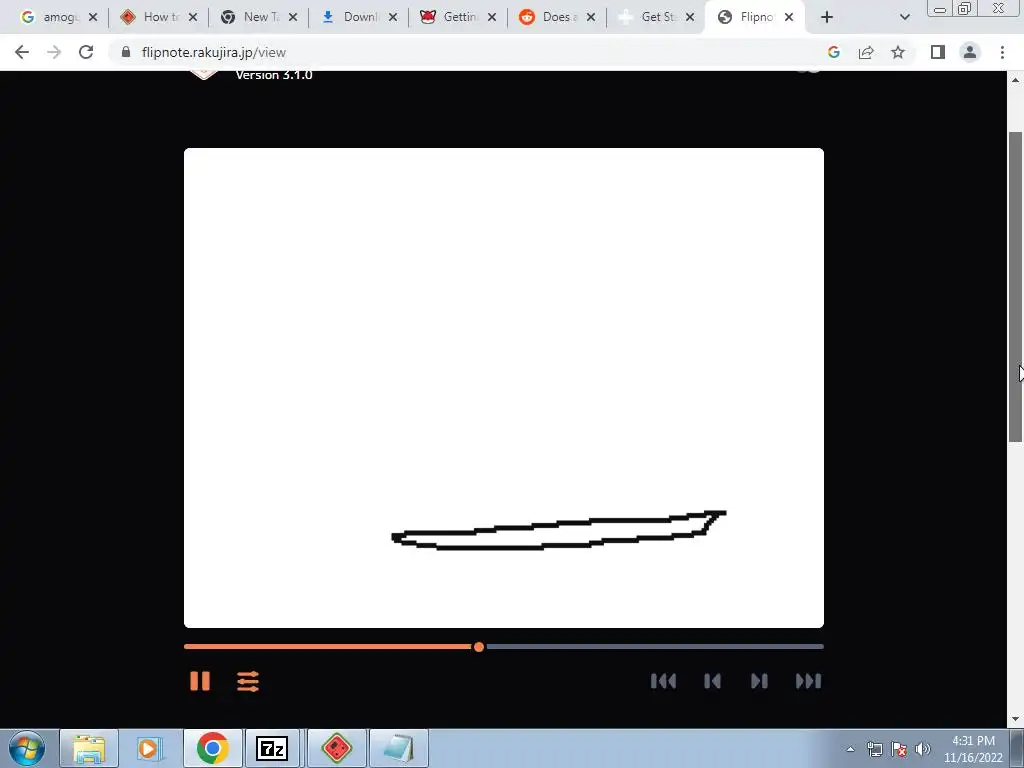Click the address bar URL flipnote.rakujira.jp/view
Screen dimensions: 1024x768
click(214, 52)
